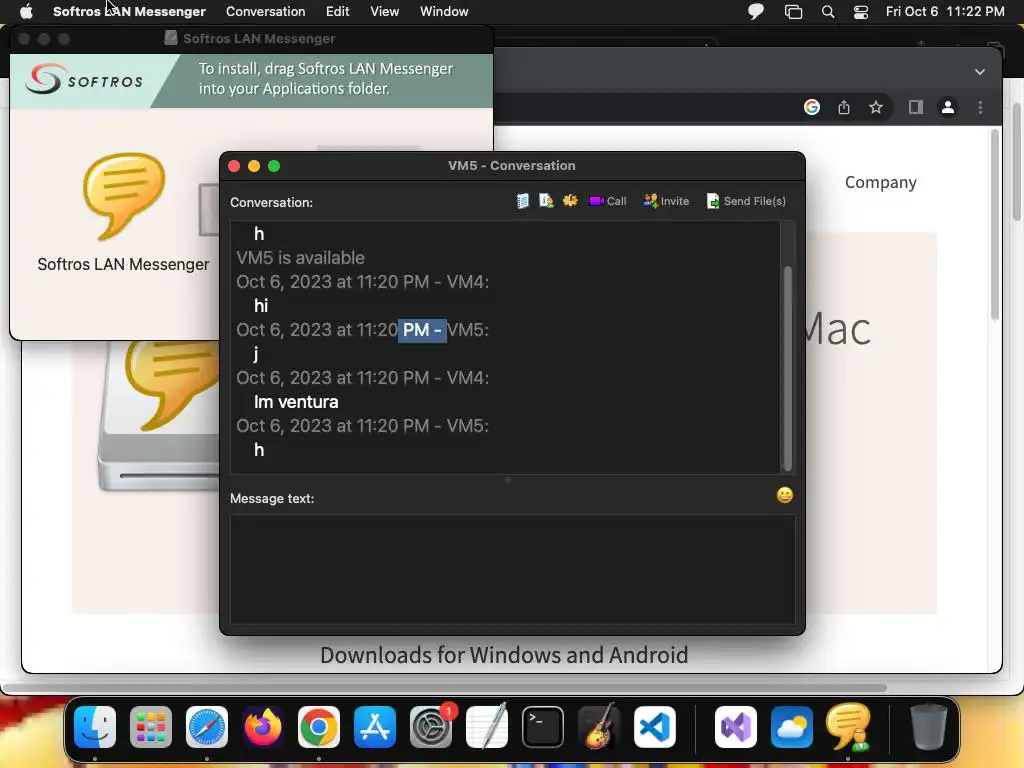Click the orange splat icon in conversation toolbar
Image resolution: width=1024 pixels, height=768 pixels.
[570, 201]
